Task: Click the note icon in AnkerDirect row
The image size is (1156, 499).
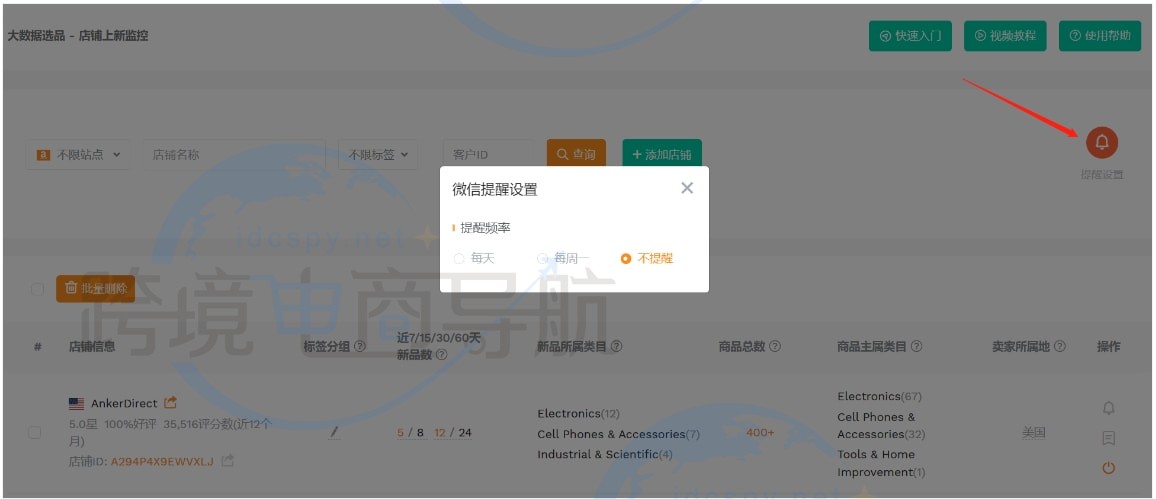Action: coord(1108,438)
